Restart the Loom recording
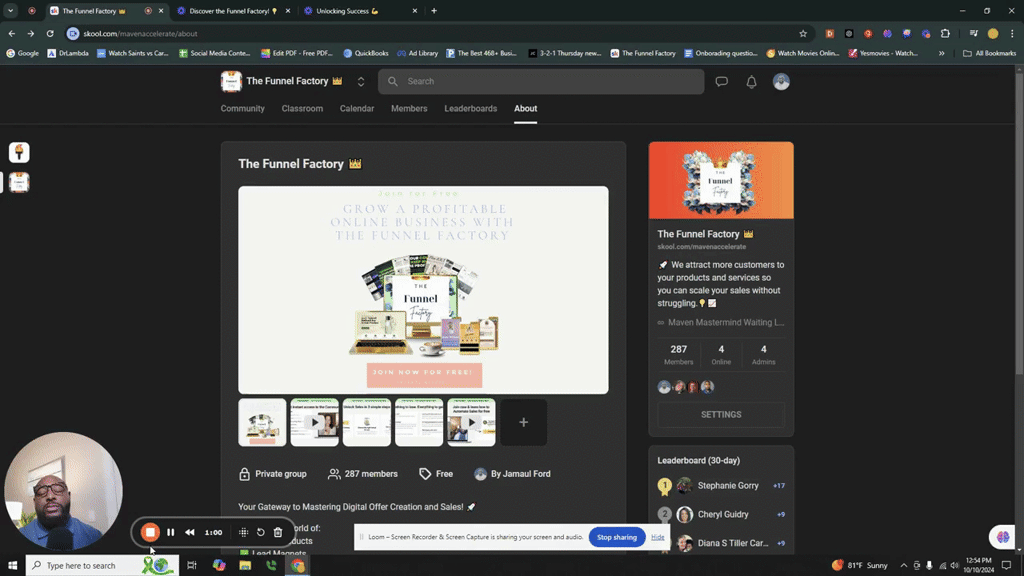 (261, 532)
